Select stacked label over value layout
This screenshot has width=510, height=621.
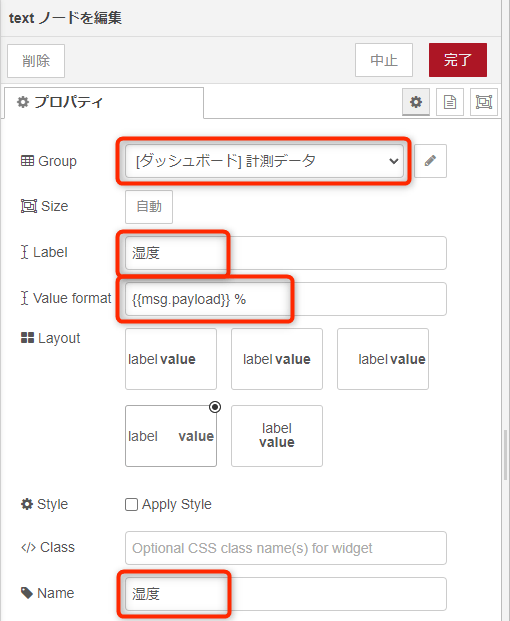[277, 436]
